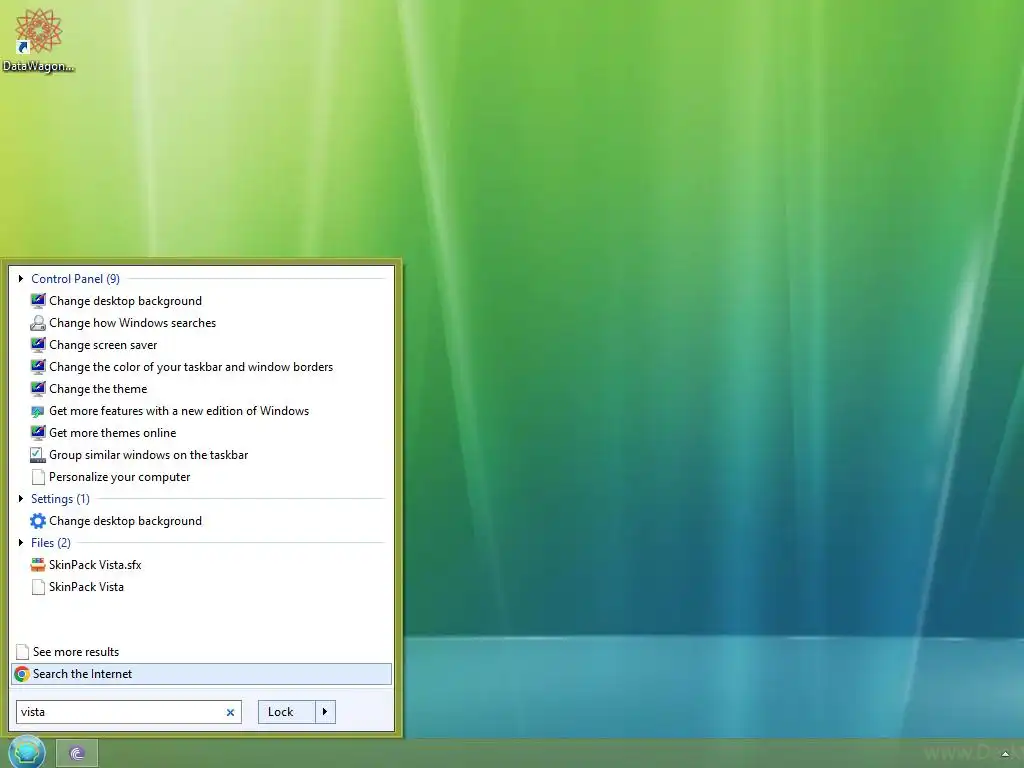Image resolution: width=1024 pixels, height=768 pixels.
Task: Click monitor icon of Control Panel Change desktop background
Action: coord(38,301)
